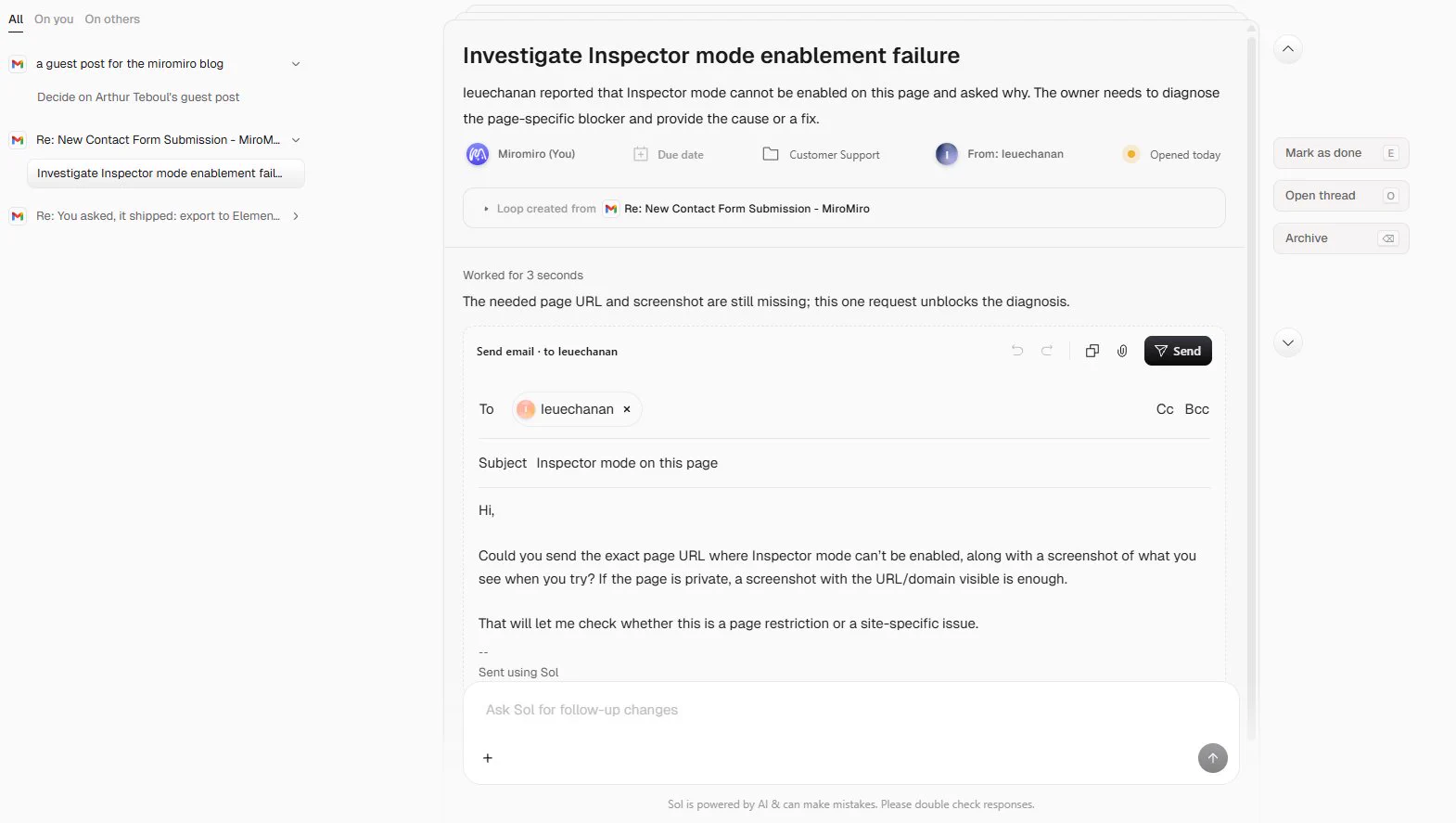The image size is (1456, 823).
Task: Open Decide on Arthur Teboul's guest post
Action: (x=138, y=97)
